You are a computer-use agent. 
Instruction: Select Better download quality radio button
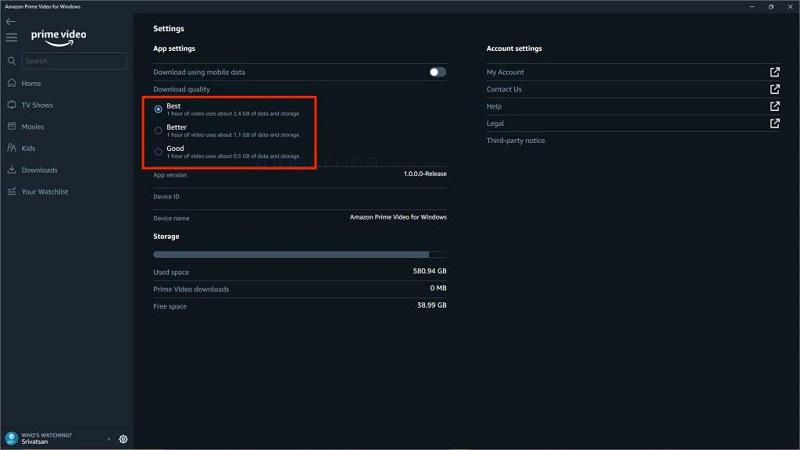158,131
